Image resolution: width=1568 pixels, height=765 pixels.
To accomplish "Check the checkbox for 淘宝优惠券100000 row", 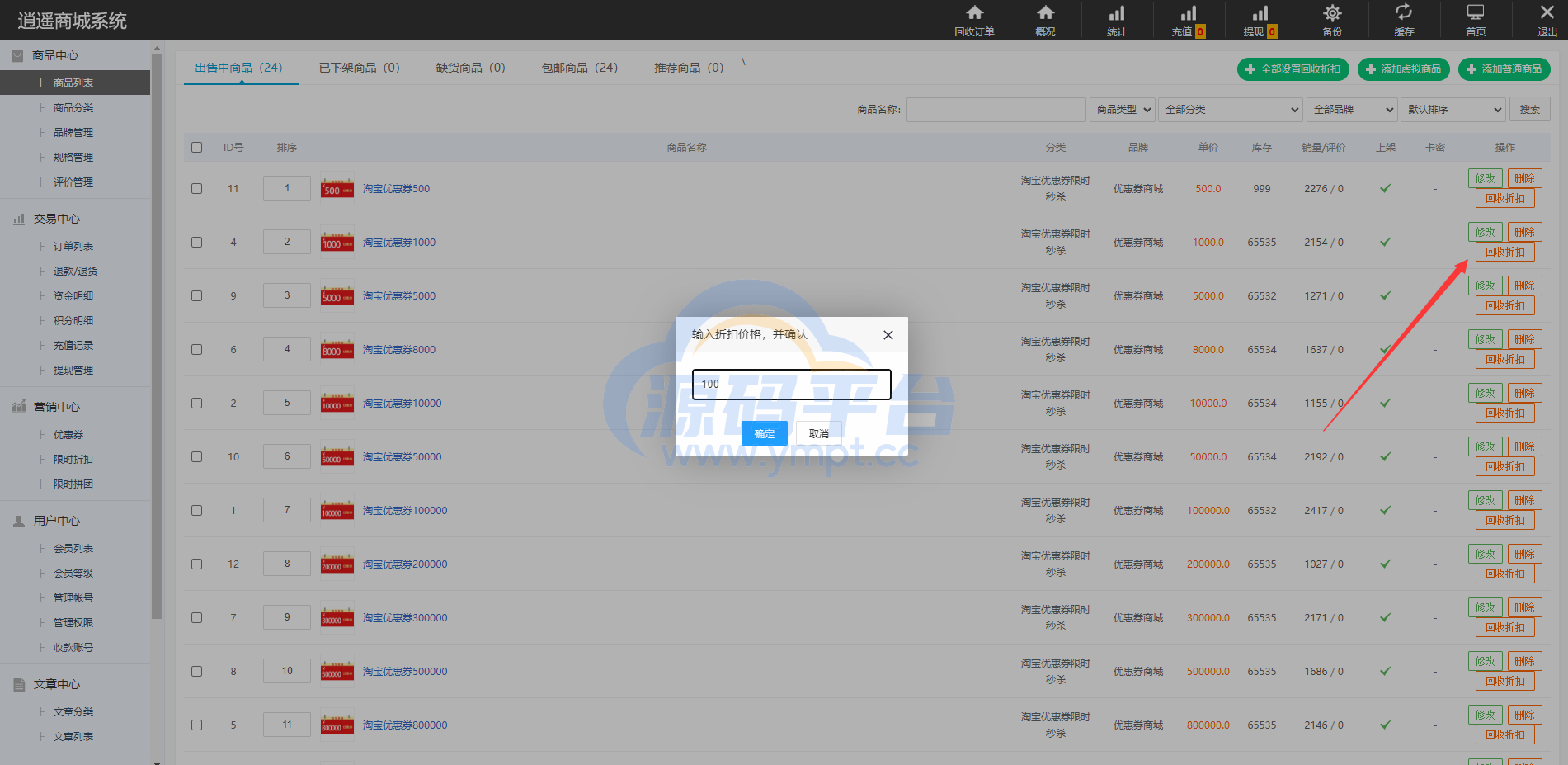I will (x=196, y=510).
